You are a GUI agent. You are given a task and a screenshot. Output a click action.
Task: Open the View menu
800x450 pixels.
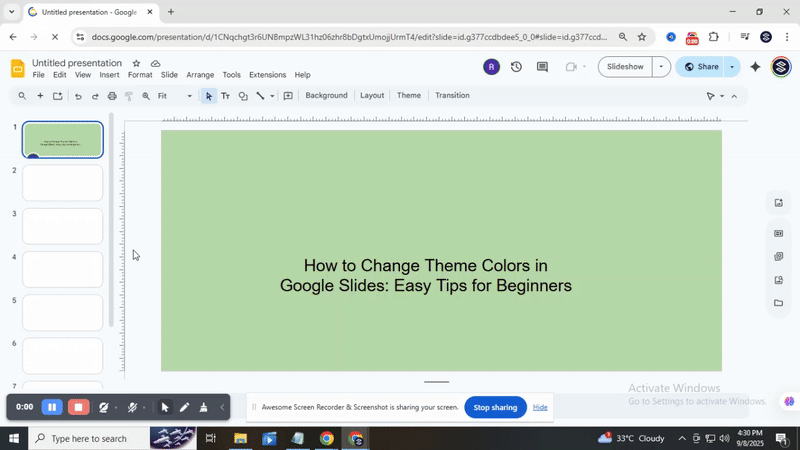click(x=83, y=74)
